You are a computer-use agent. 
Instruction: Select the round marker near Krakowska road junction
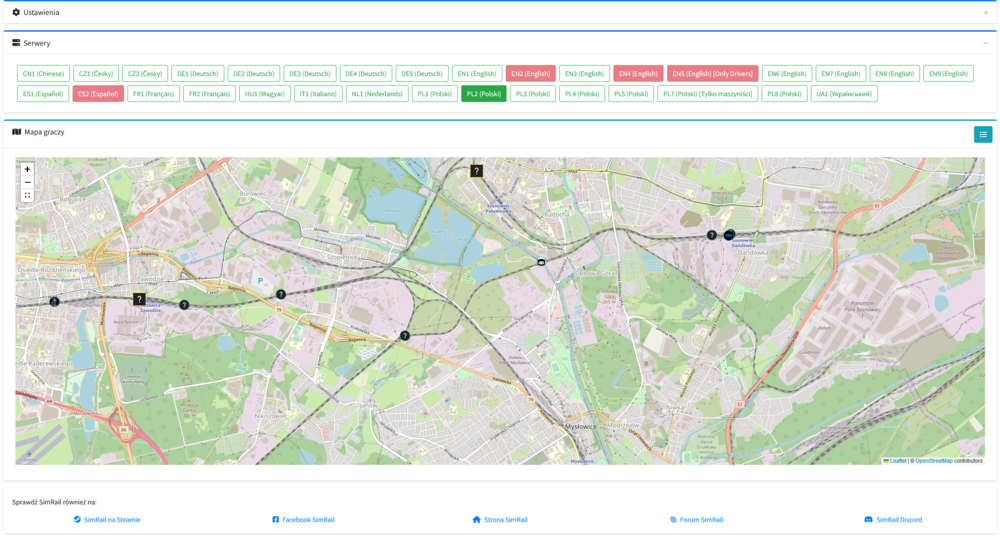[x=405, y=335]
